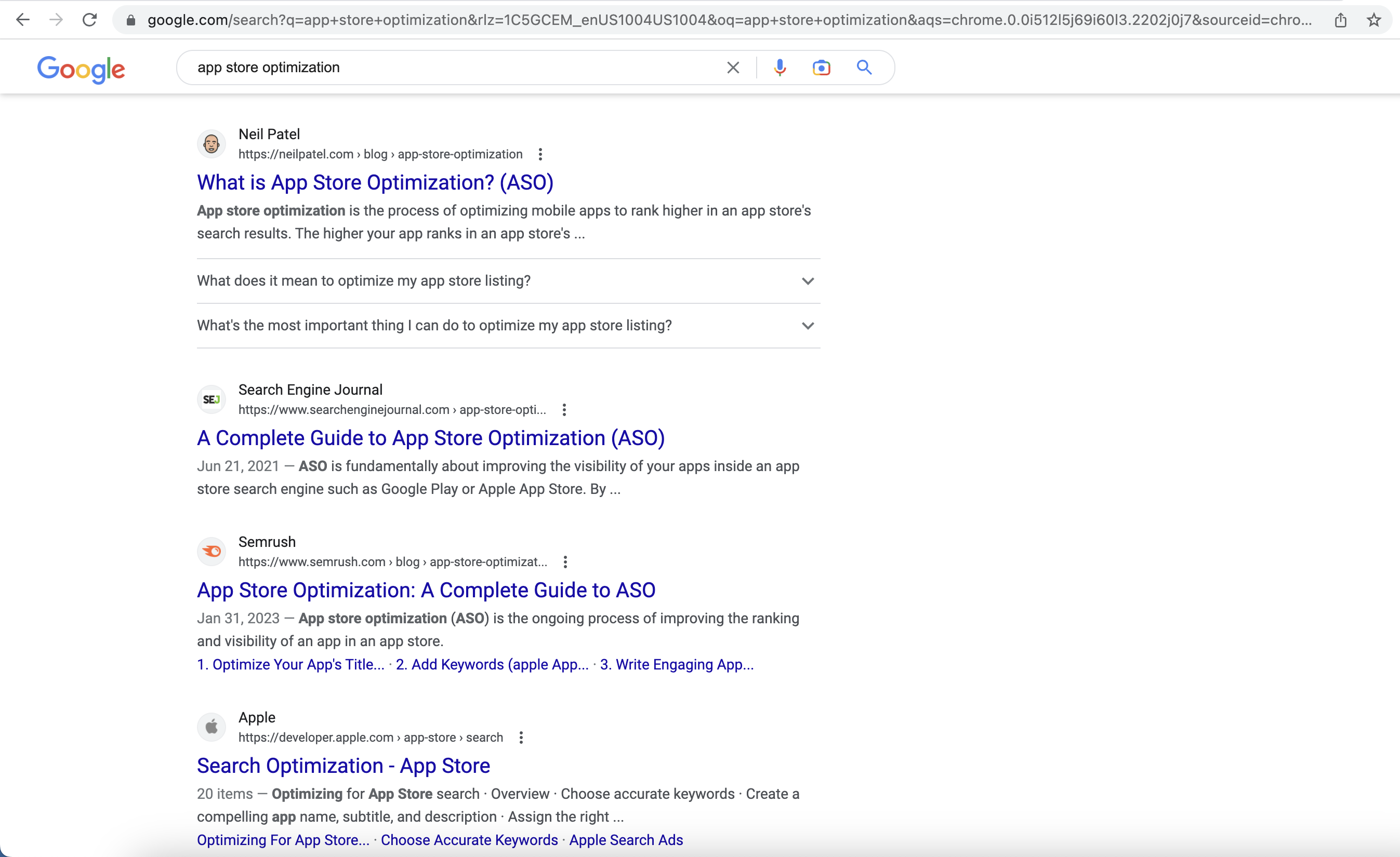Click the Neil Patel favicon
This screenshot has width=1400, height=857.
pyautogui.click(x=212, y=143)
